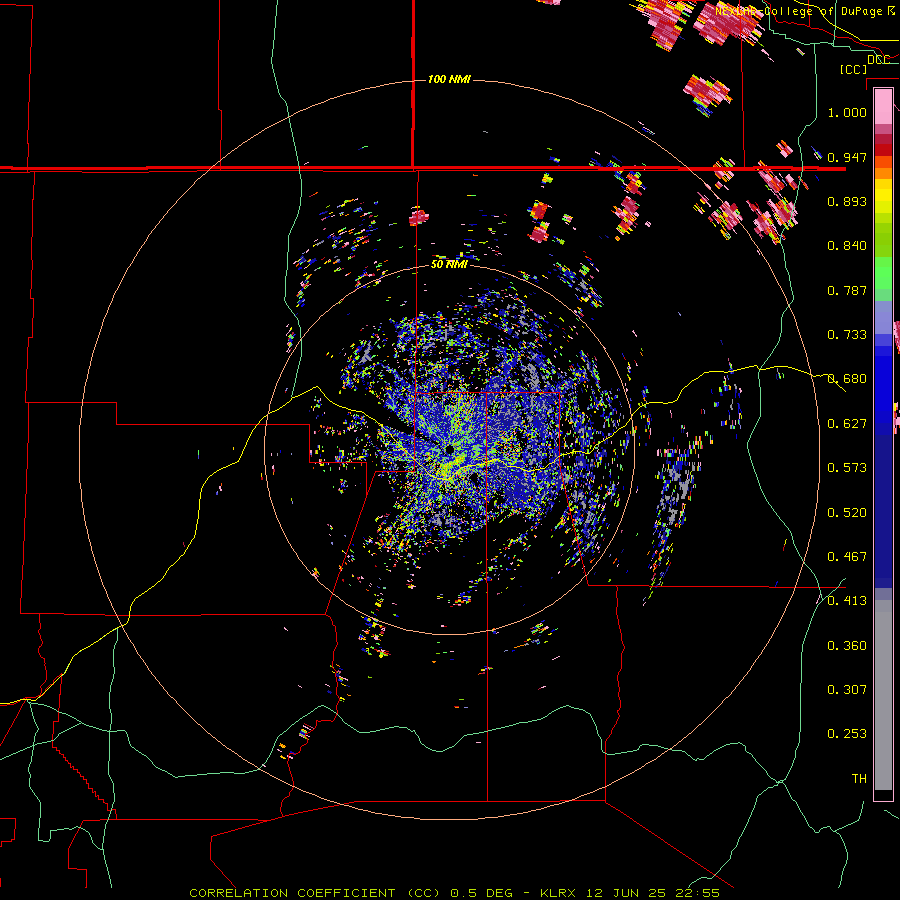Click the 0.947 scale value
The height and width of the screenshot is (900, 900).
847,157
